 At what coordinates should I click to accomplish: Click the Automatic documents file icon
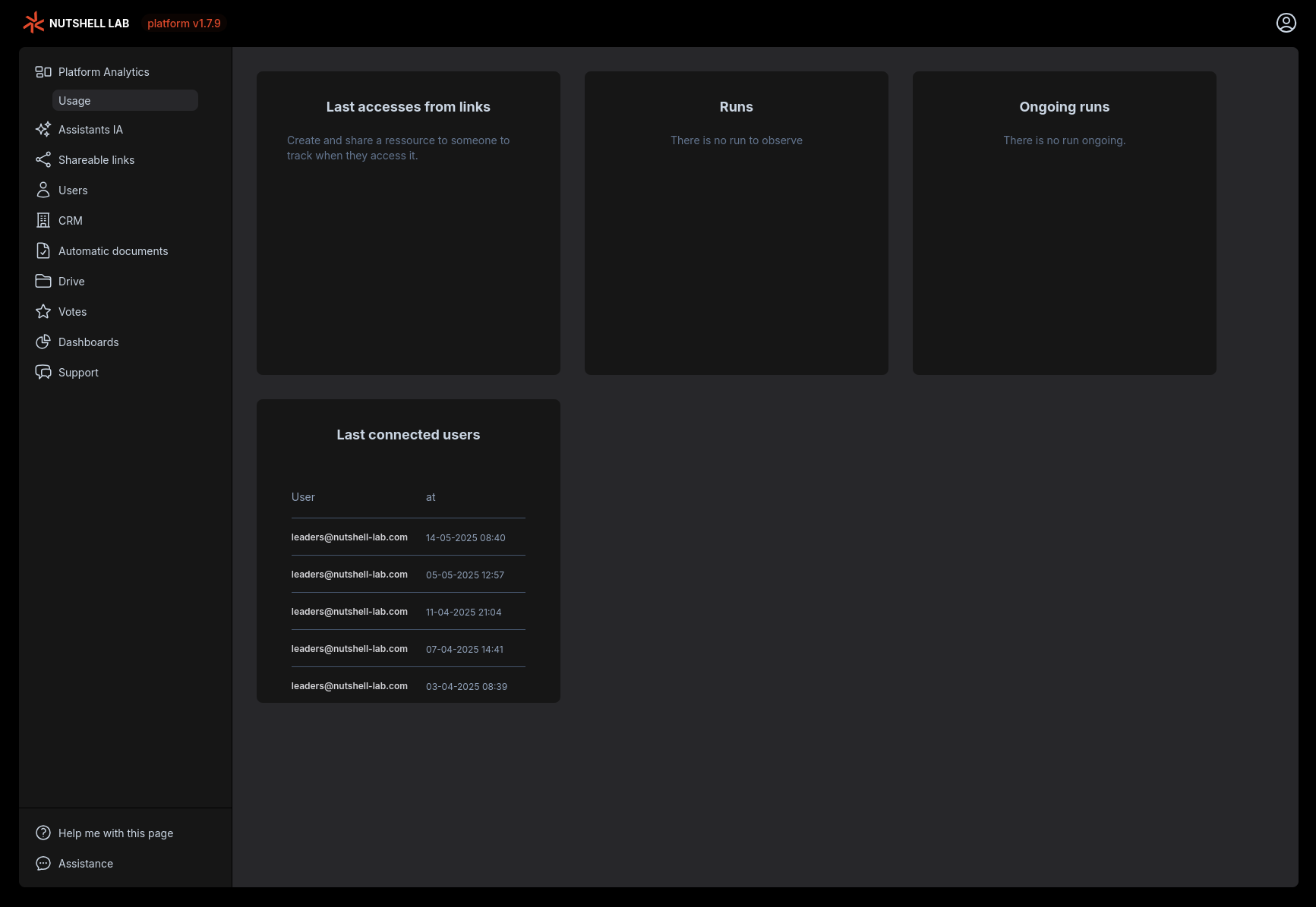(43, 251)
